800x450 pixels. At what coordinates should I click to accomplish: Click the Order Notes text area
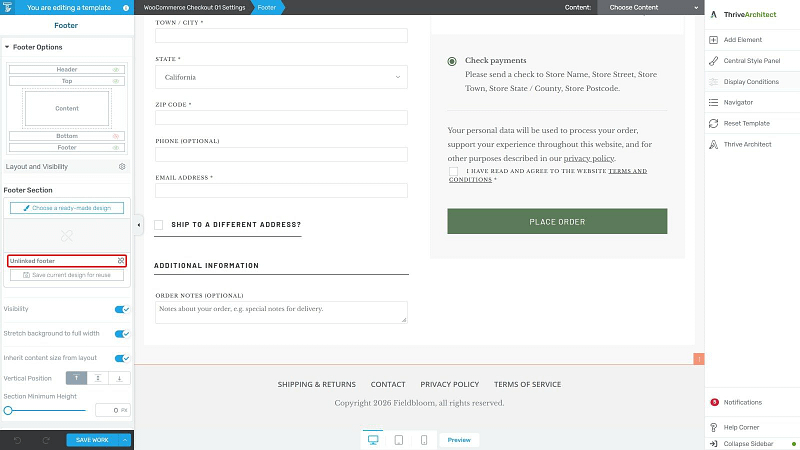tap(281, 312)
